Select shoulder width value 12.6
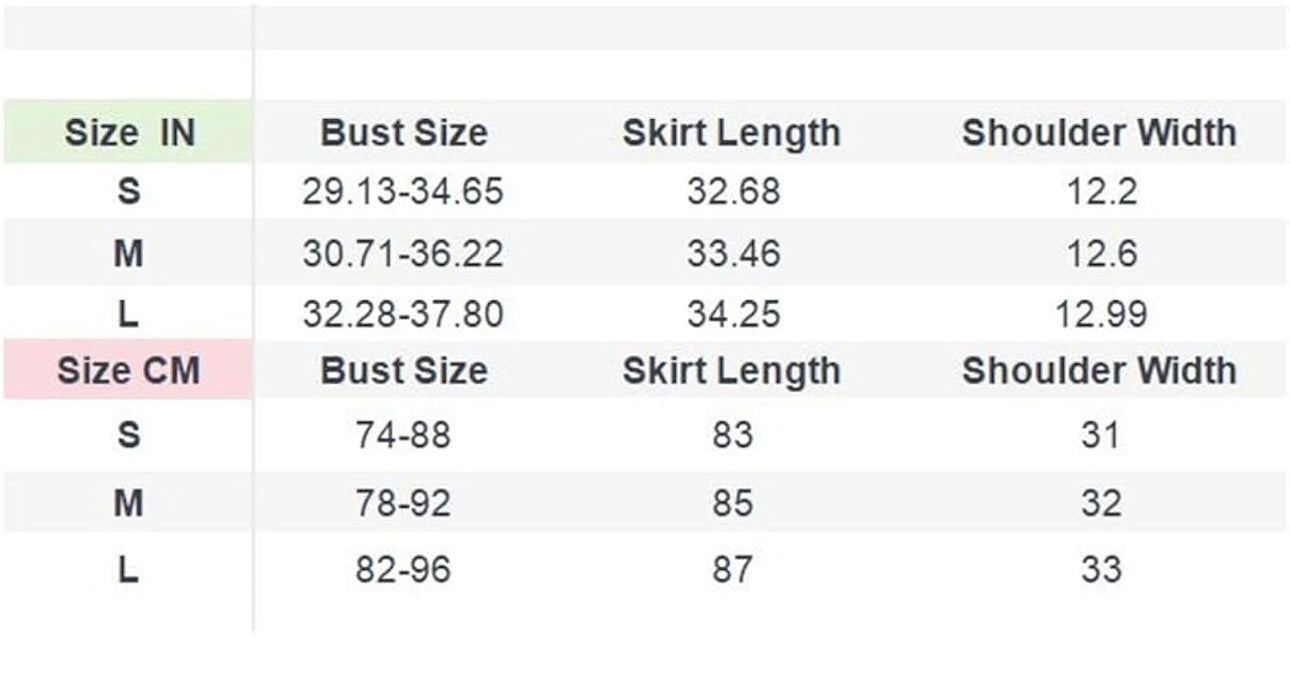 pyautogui.click(x=1101, y=254)
